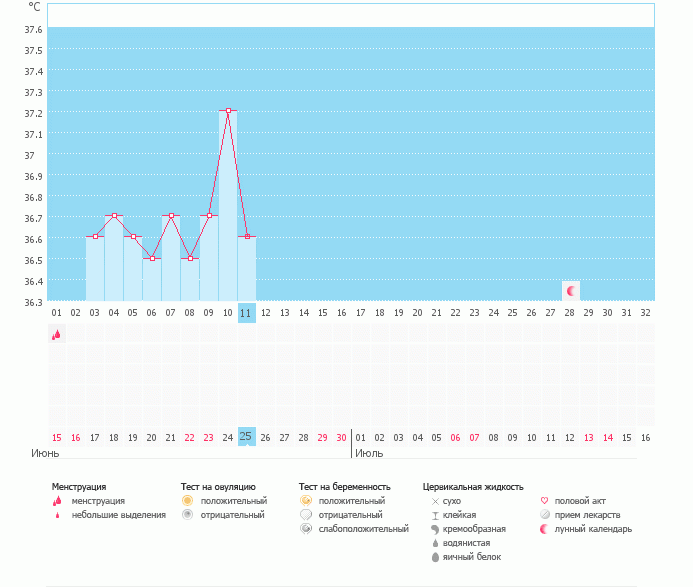The width and height of the screenshot is (693, 587).
Task: Select the 37.2 temperature peak point on day 10
Action: click(229, 110)
